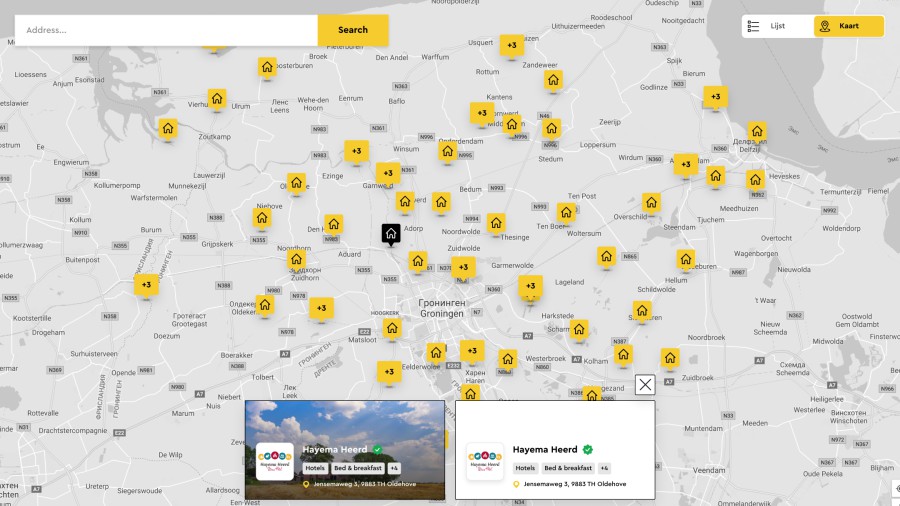Click verified badge beside white card title
The height and width of the screenshot is (506, 900).
tap(588, 450)
